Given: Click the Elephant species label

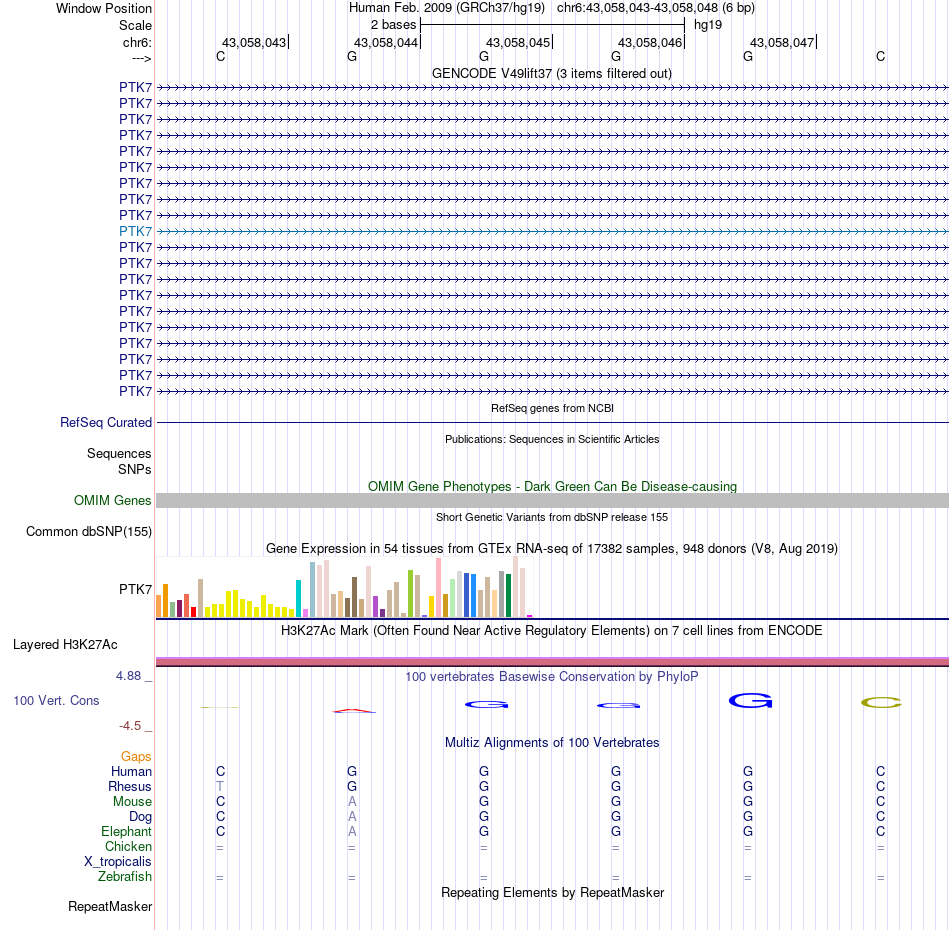Looking at the screenshot, I should [126, 831].
